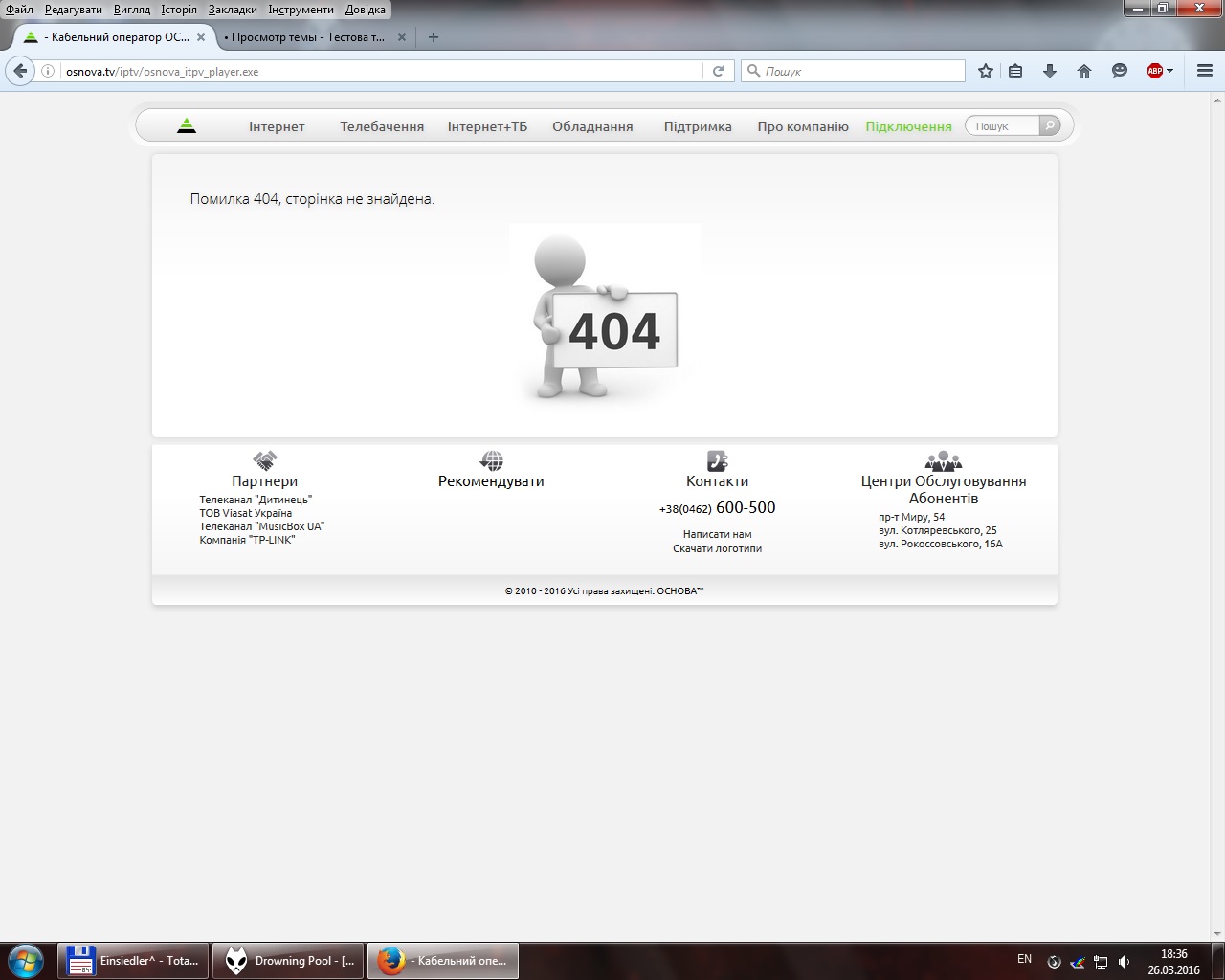The height and width of the screenshot is (980, 1225).
Task: Open the bookmarks list icon
Action: (1016, 71)
